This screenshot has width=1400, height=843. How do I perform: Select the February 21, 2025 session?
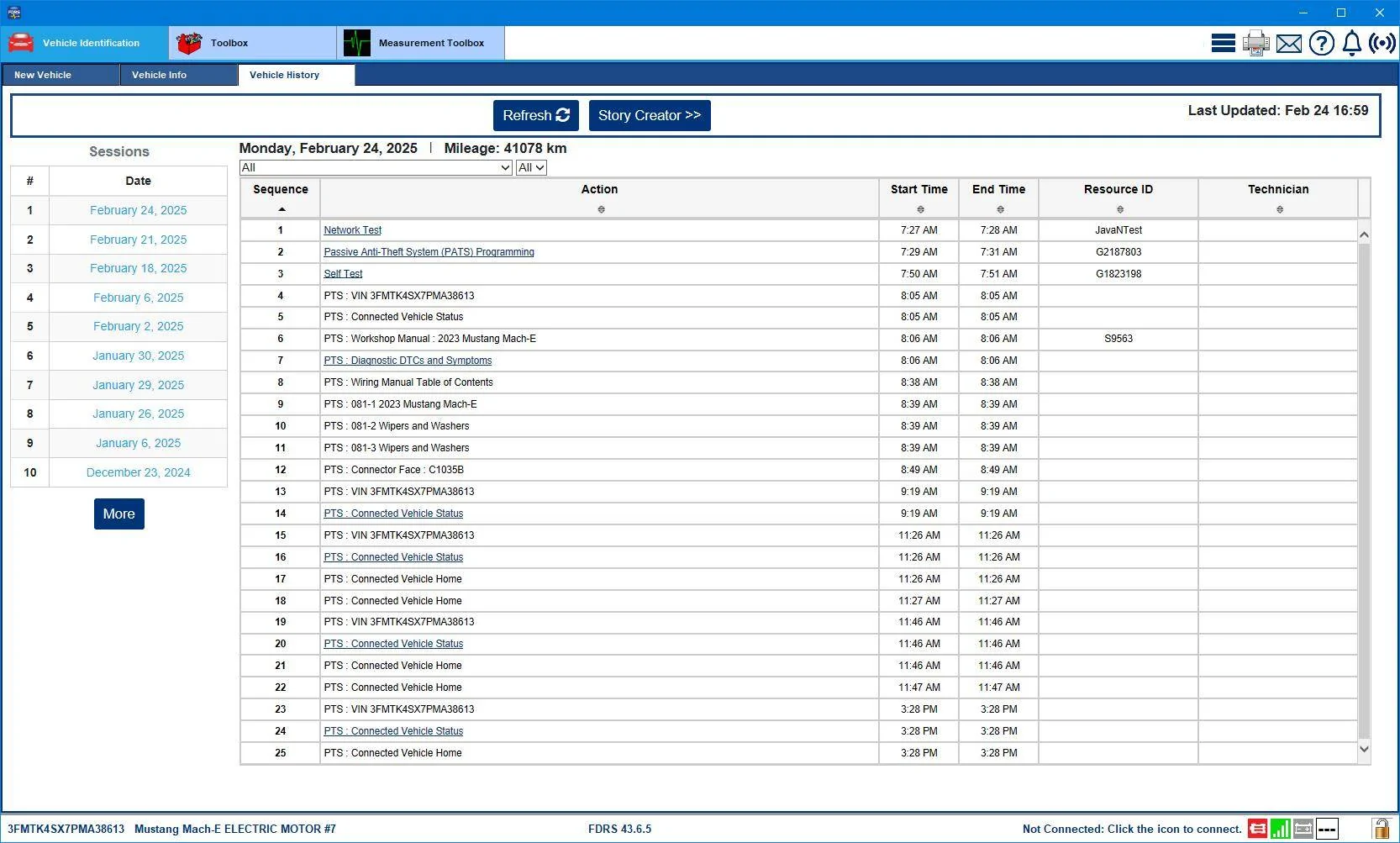(139, 240)
